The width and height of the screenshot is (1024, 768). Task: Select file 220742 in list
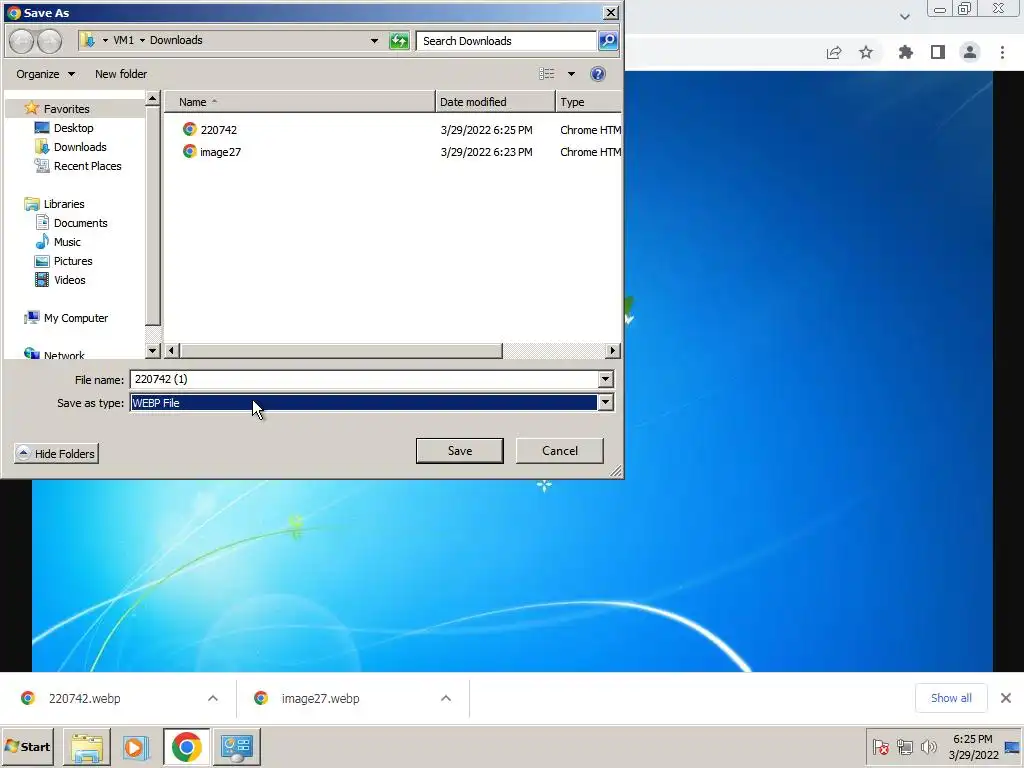219,130
